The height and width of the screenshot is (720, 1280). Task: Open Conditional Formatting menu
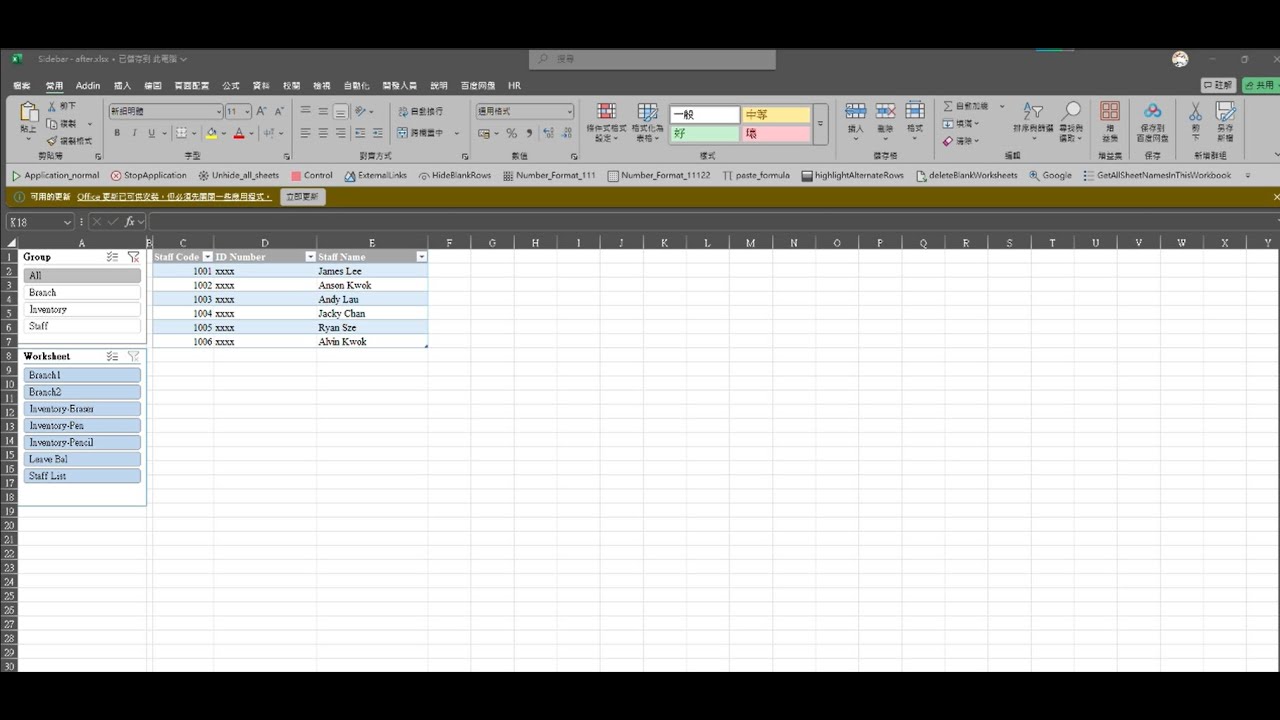coord(606,122)
